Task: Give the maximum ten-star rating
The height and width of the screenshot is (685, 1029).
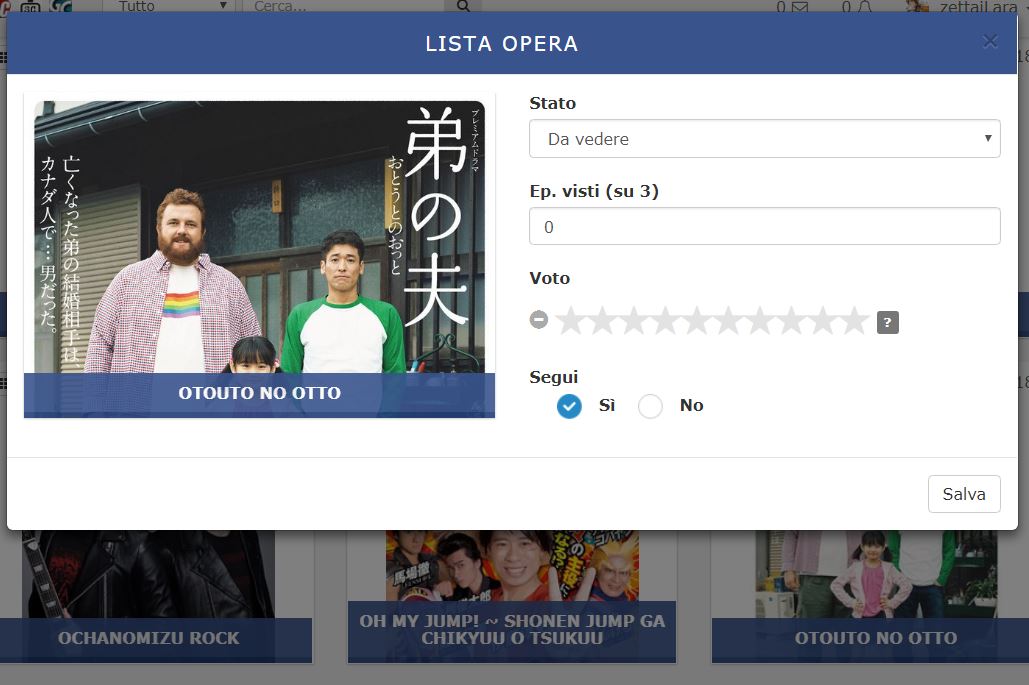Action: click(854, 321)
